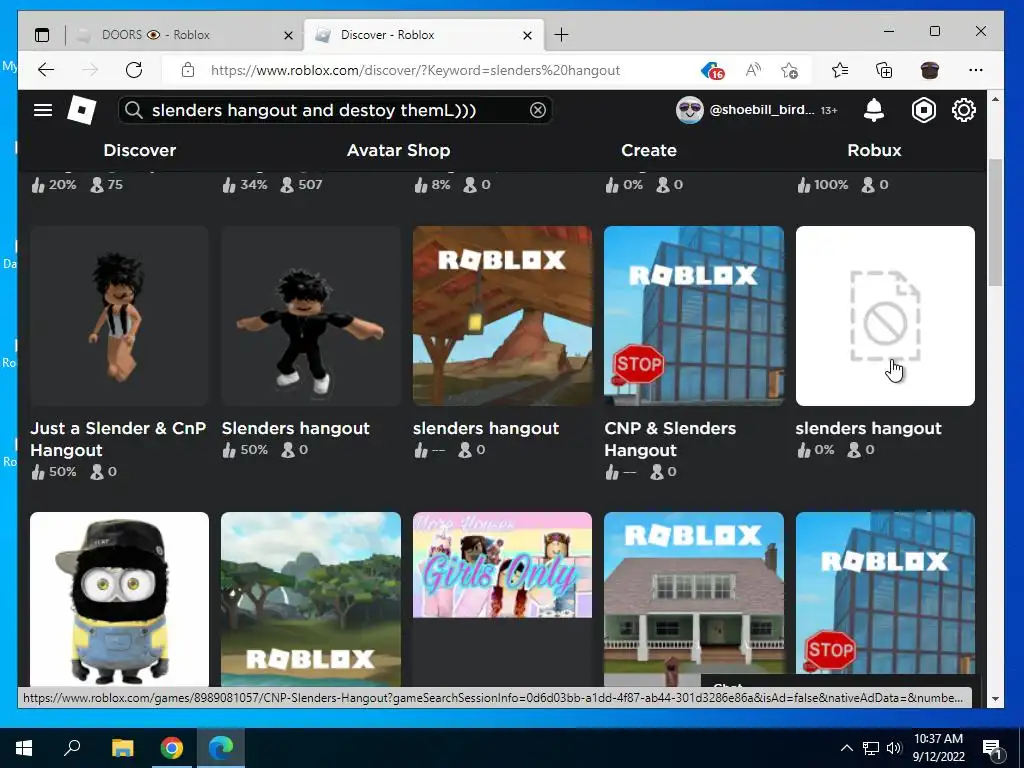
Task: Click Just a Slender & CnP Hangout title
Action: click(x=118, y=439)
